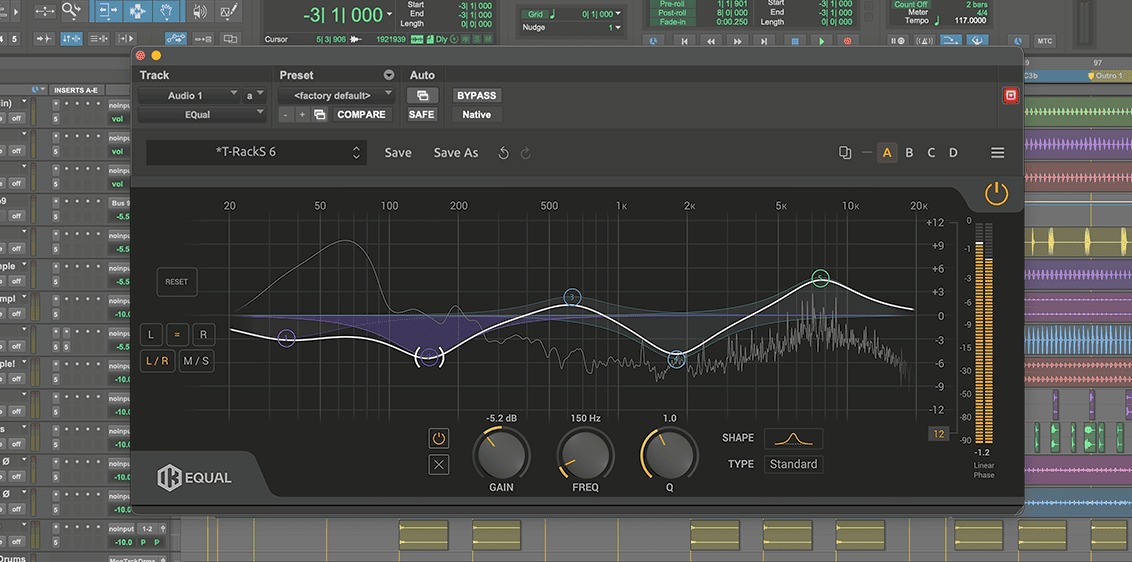Toggle Automation Follows Edit button

click(176, 39)
